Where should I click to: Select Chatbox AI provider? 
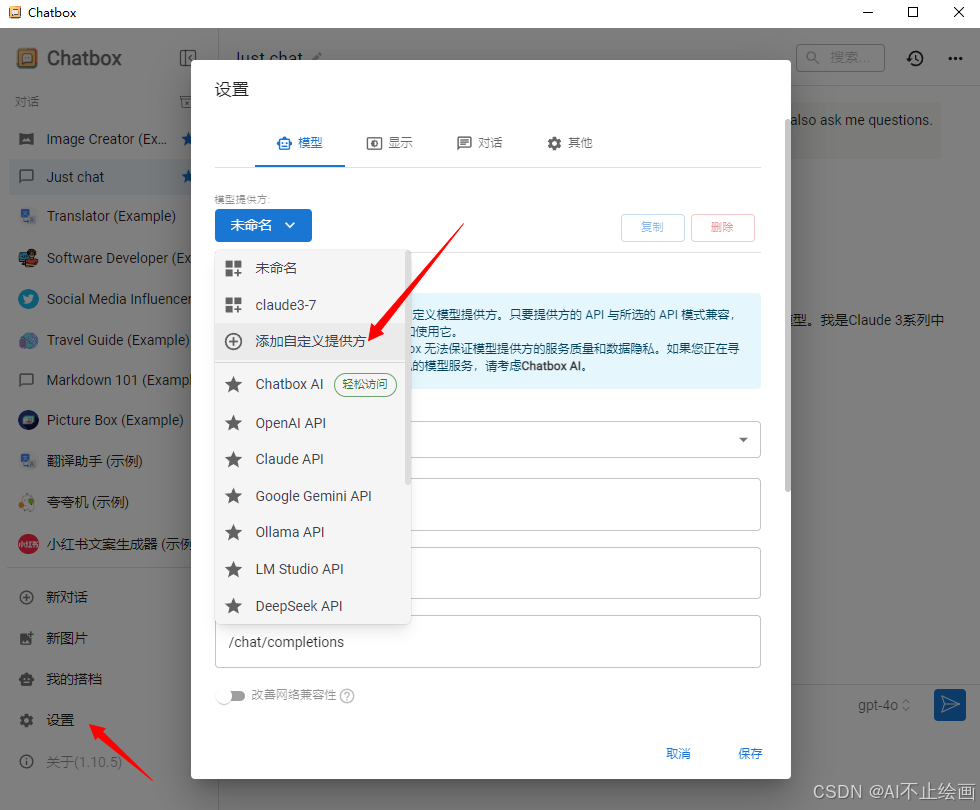tap(312, 384)
